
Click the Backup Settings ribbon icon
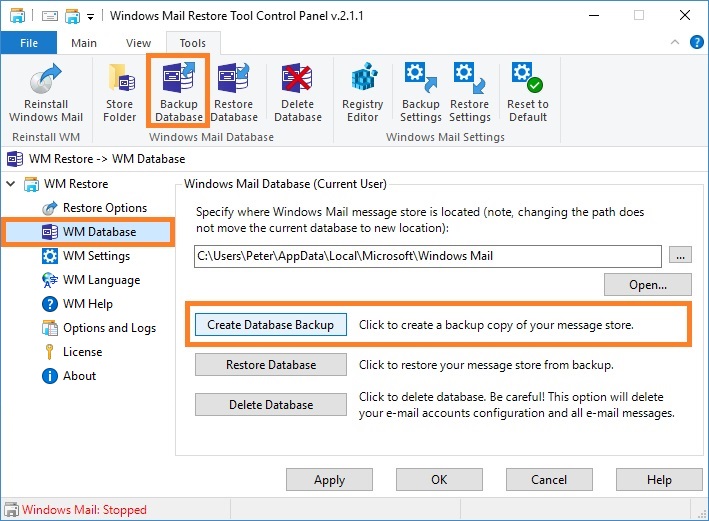[x=421, y=93]
